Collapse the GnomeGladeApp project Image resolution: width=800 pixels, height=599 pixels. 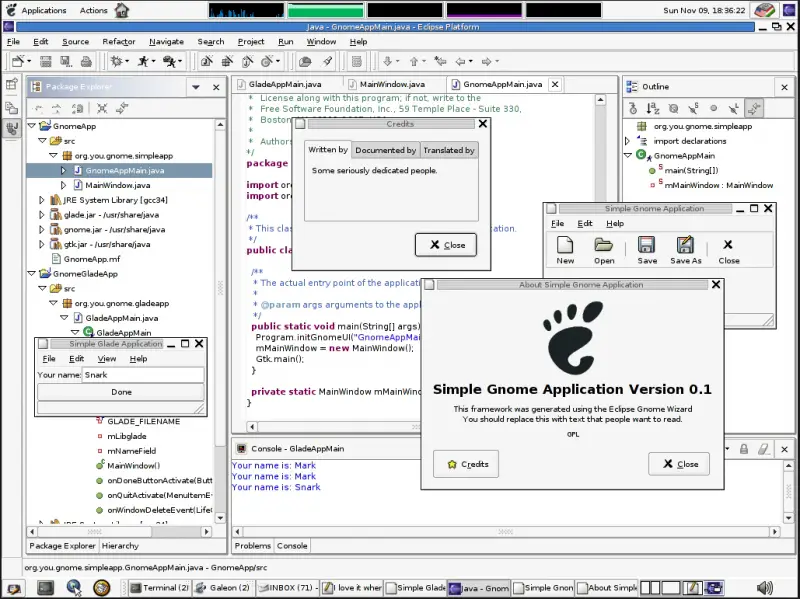tap(32, 273)
